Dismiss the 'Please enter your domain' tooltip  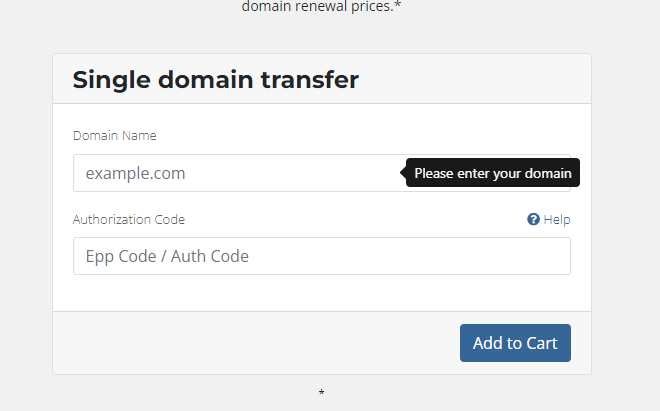[492, 173]
